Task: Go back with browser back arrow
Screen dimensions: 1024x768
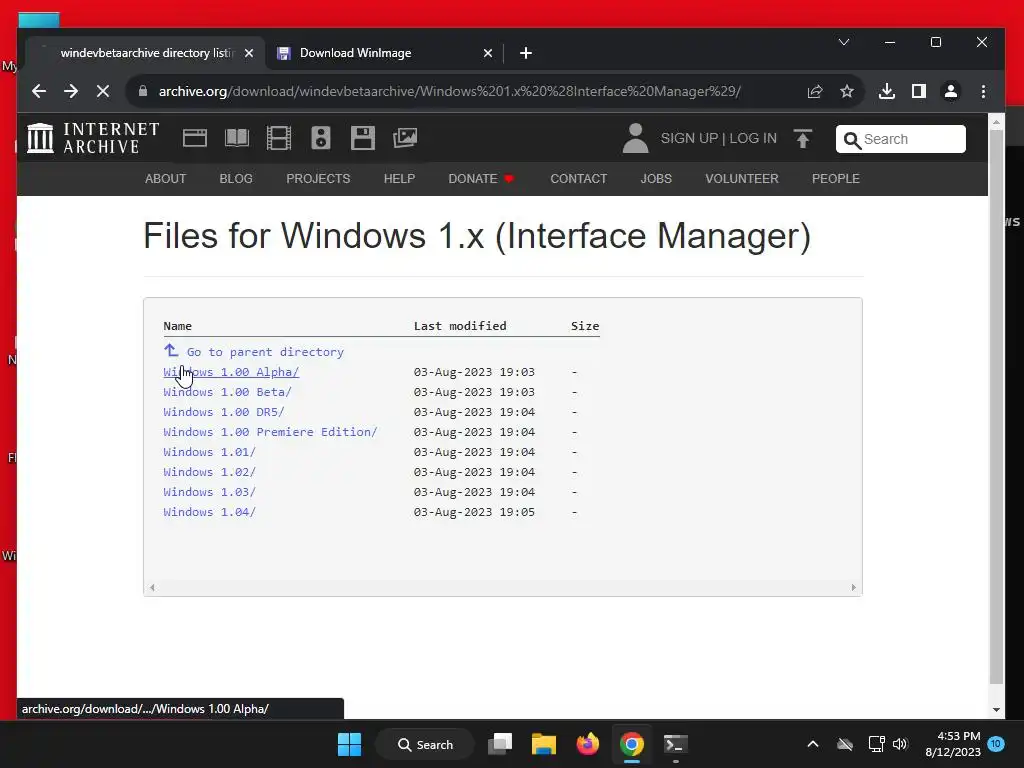Action: (x=39, y=91)
